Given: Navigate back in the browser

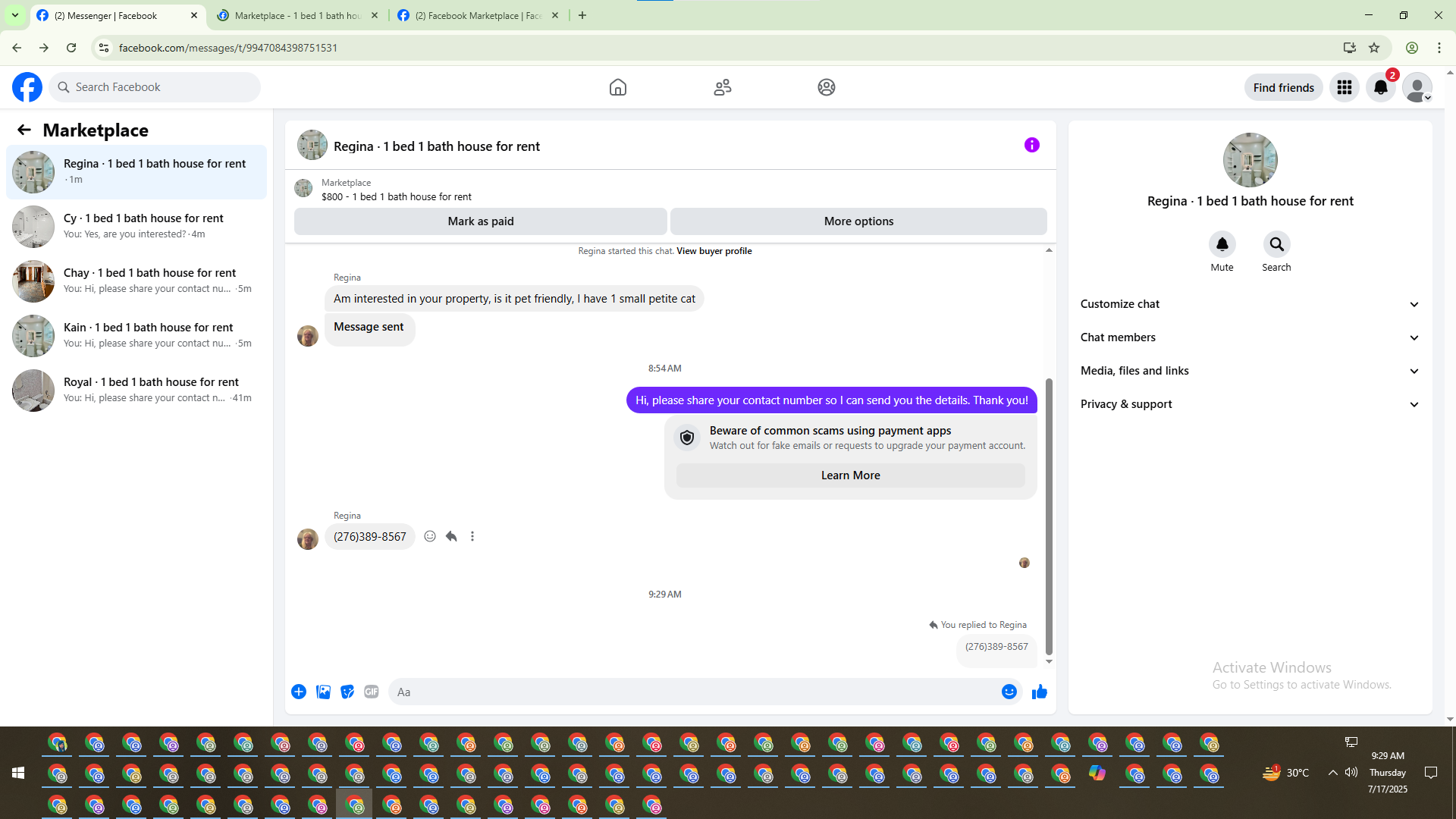Looking at the screenshot, I should pyautogui.click(x=17, y=48).
